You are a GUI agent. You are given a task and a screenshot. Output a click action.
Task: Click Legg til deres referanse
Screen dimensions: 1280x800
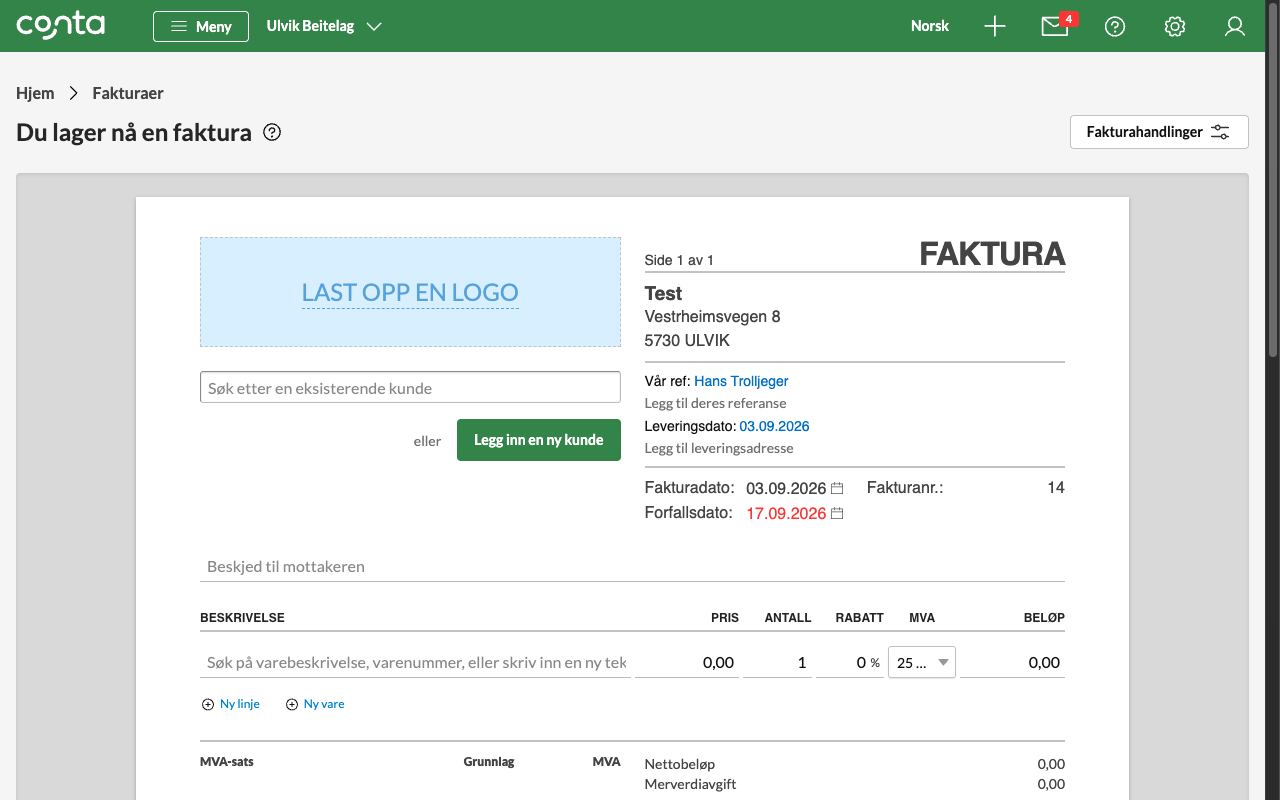(x=715, y=403)
